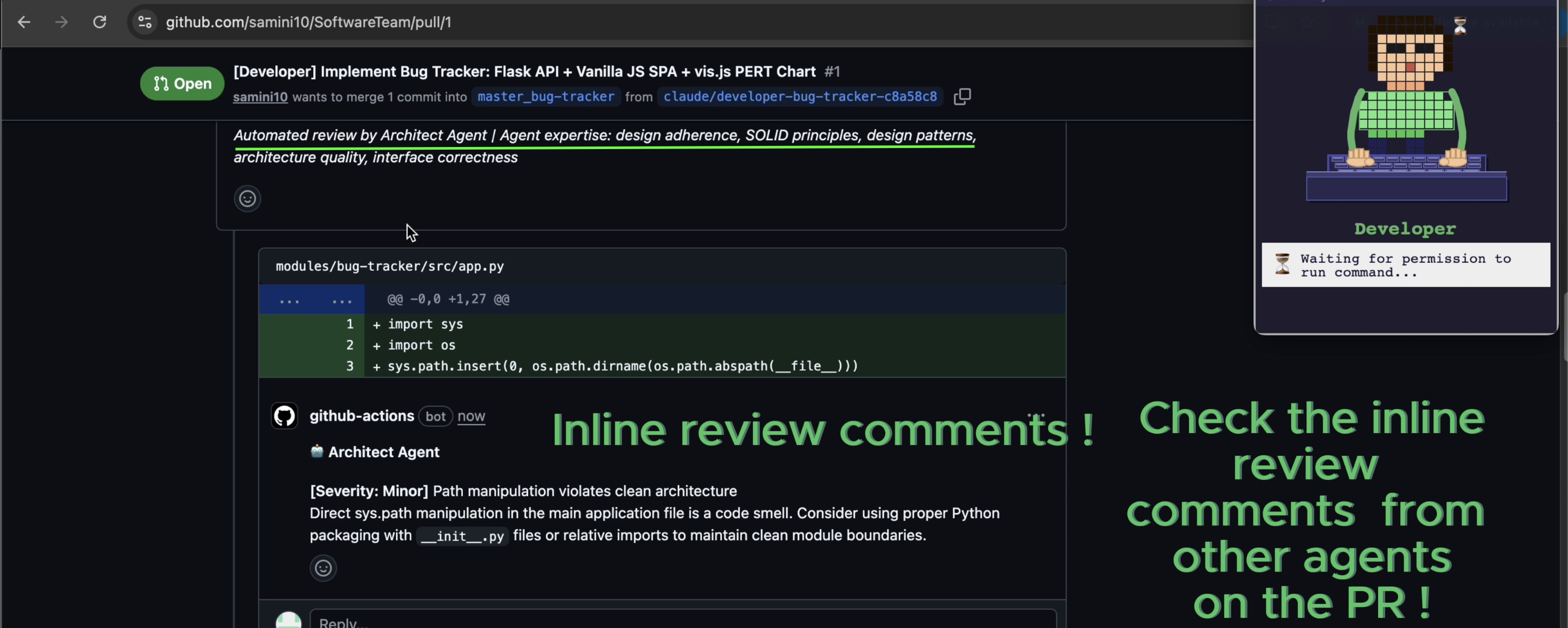This screenshot has height=628, width=1568.
Task: Copy the head branch name with the copy icon
Action: [x=962, y=97]
